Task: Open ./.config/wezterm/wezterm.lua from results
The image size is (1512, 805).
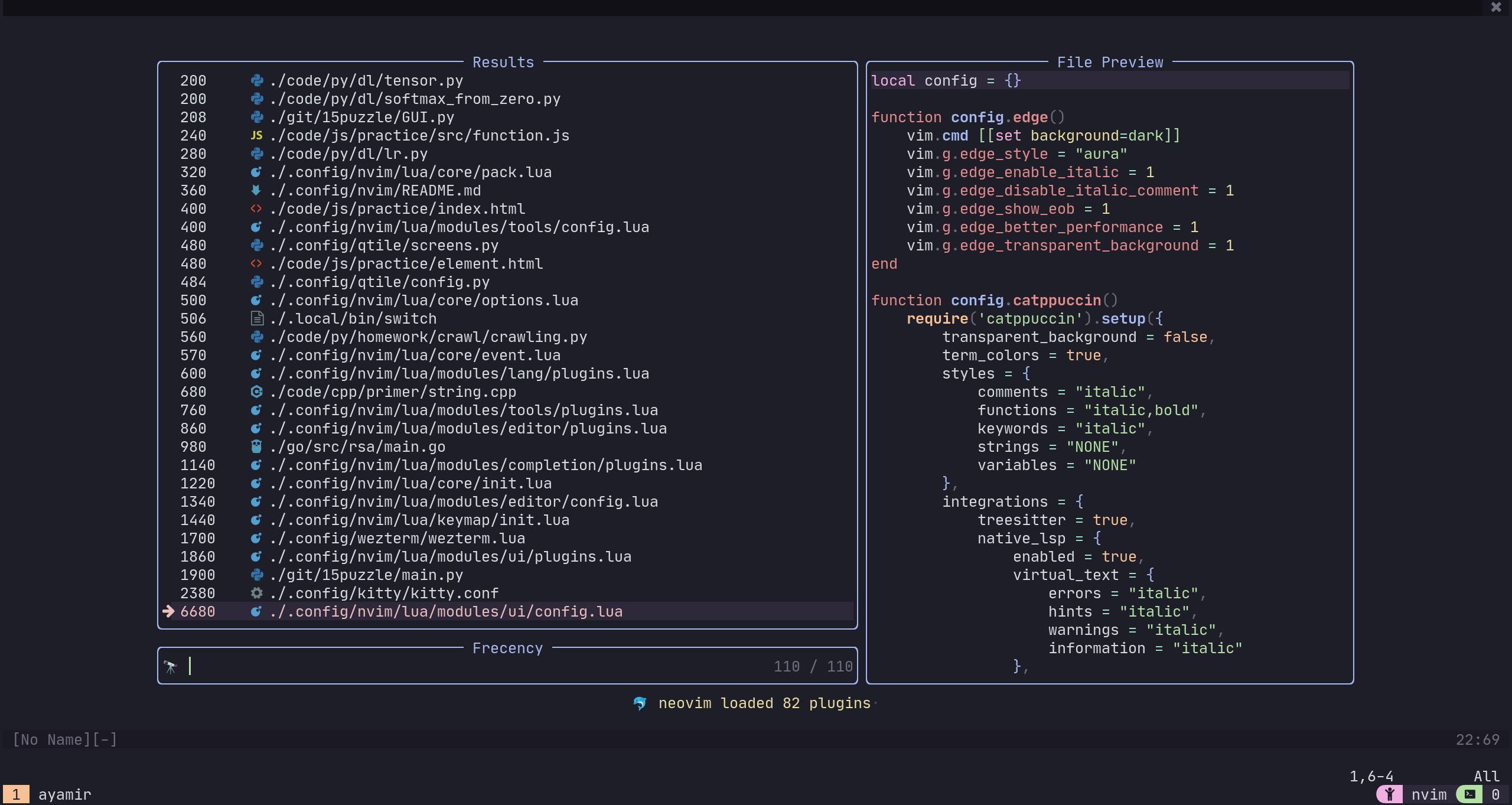Action: pyautogui.click(x=398, y=539)
